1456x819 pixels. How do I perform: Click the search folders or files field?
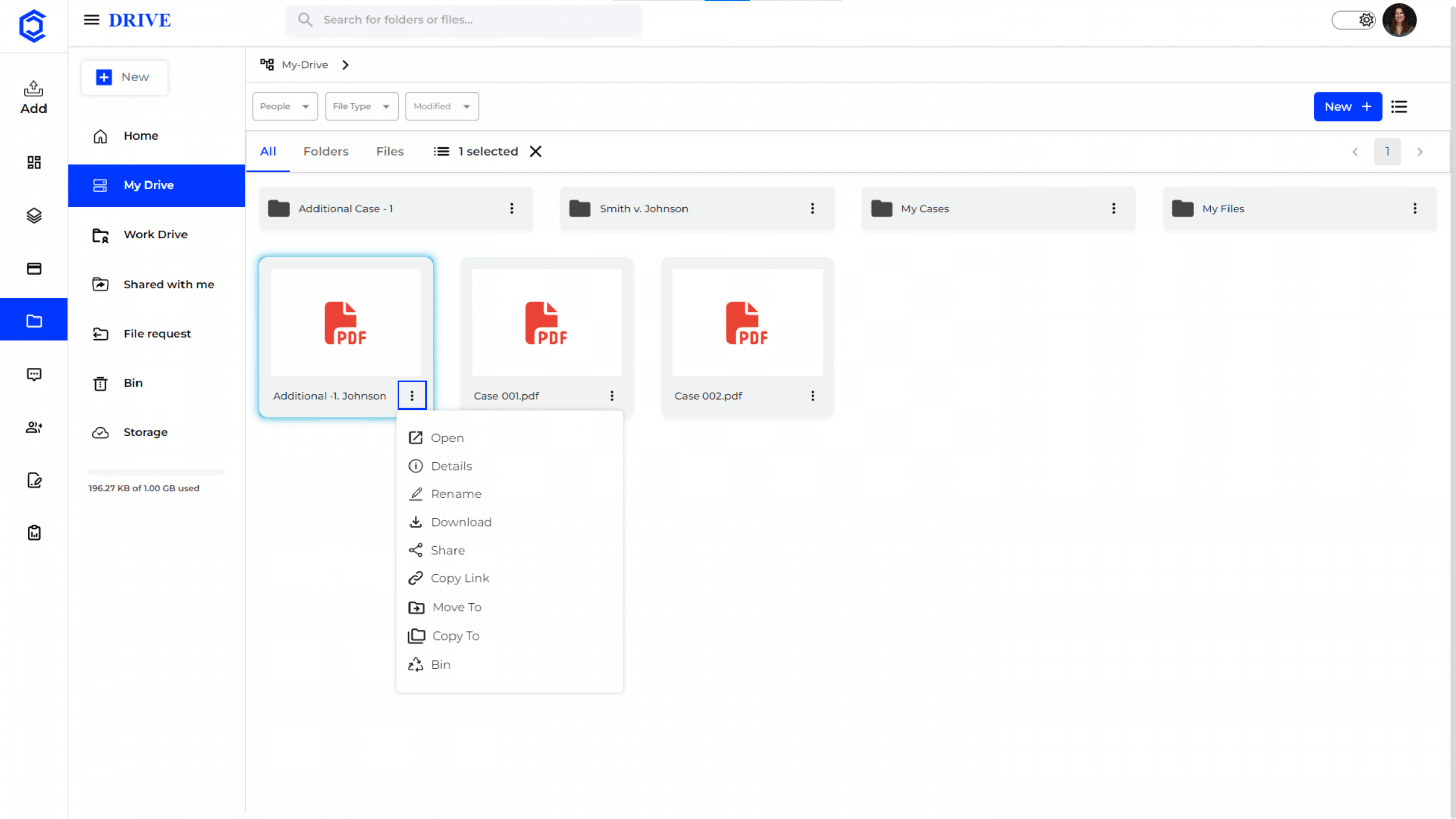coord(464,20)
